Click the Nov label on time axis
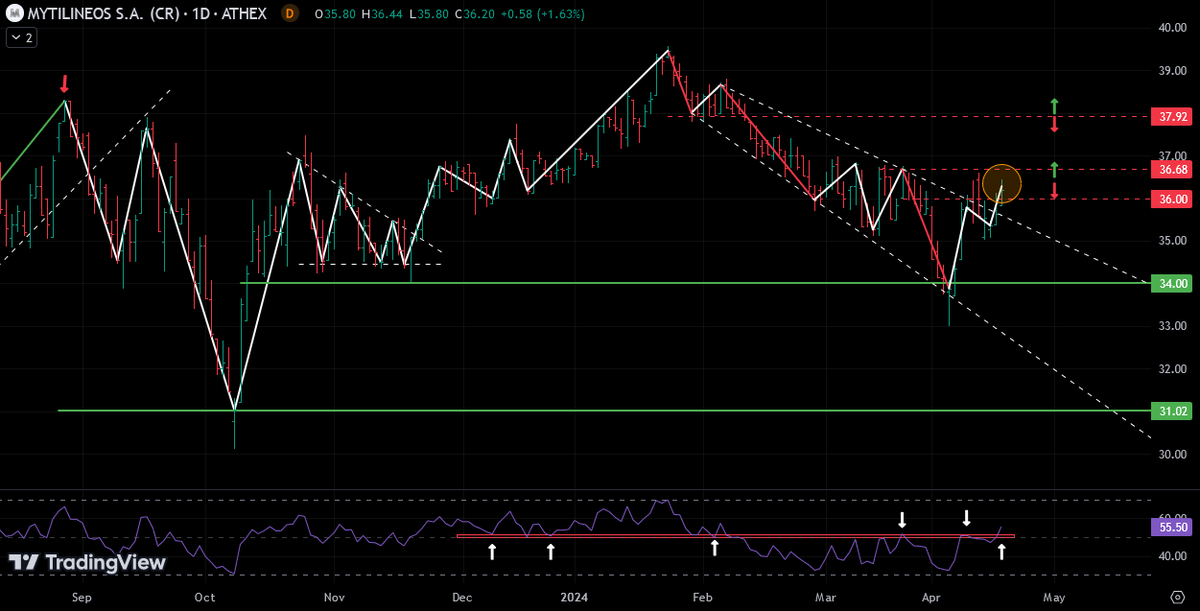1200x611 pixels. click(x=334, y=597)
